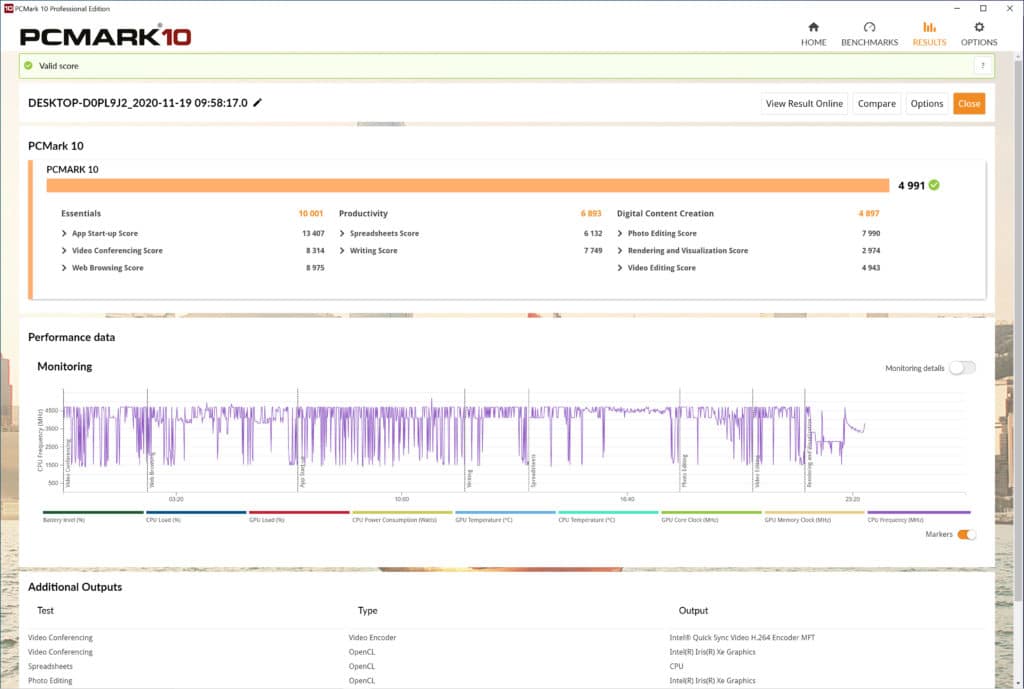Expand Photo Editing Score details
Image resolution: width=1024 pixels, height=689 pixels.
(620, 233)
